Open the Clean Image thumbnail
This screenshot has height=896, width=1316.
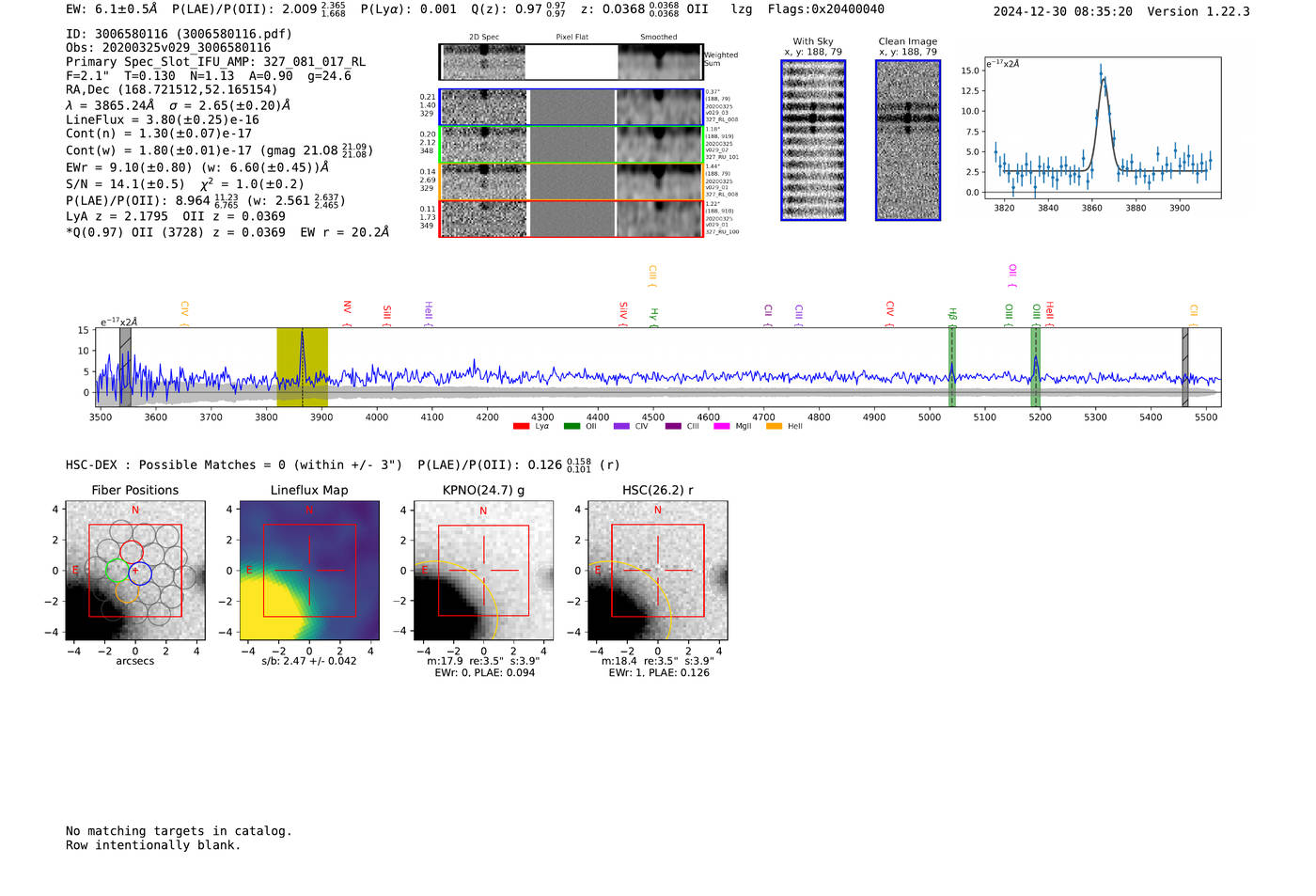[x=908, y=140]
